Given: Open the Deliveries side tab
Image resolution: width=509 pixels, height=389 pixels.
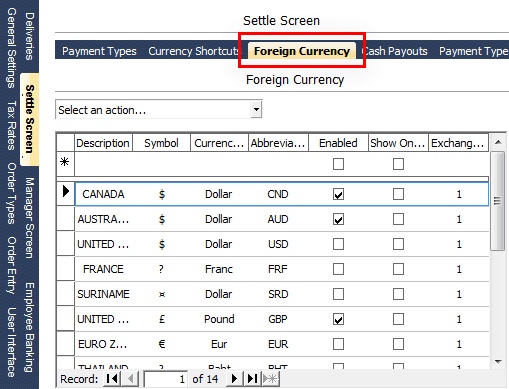Looking at the screenshot, I should (29, 36).
